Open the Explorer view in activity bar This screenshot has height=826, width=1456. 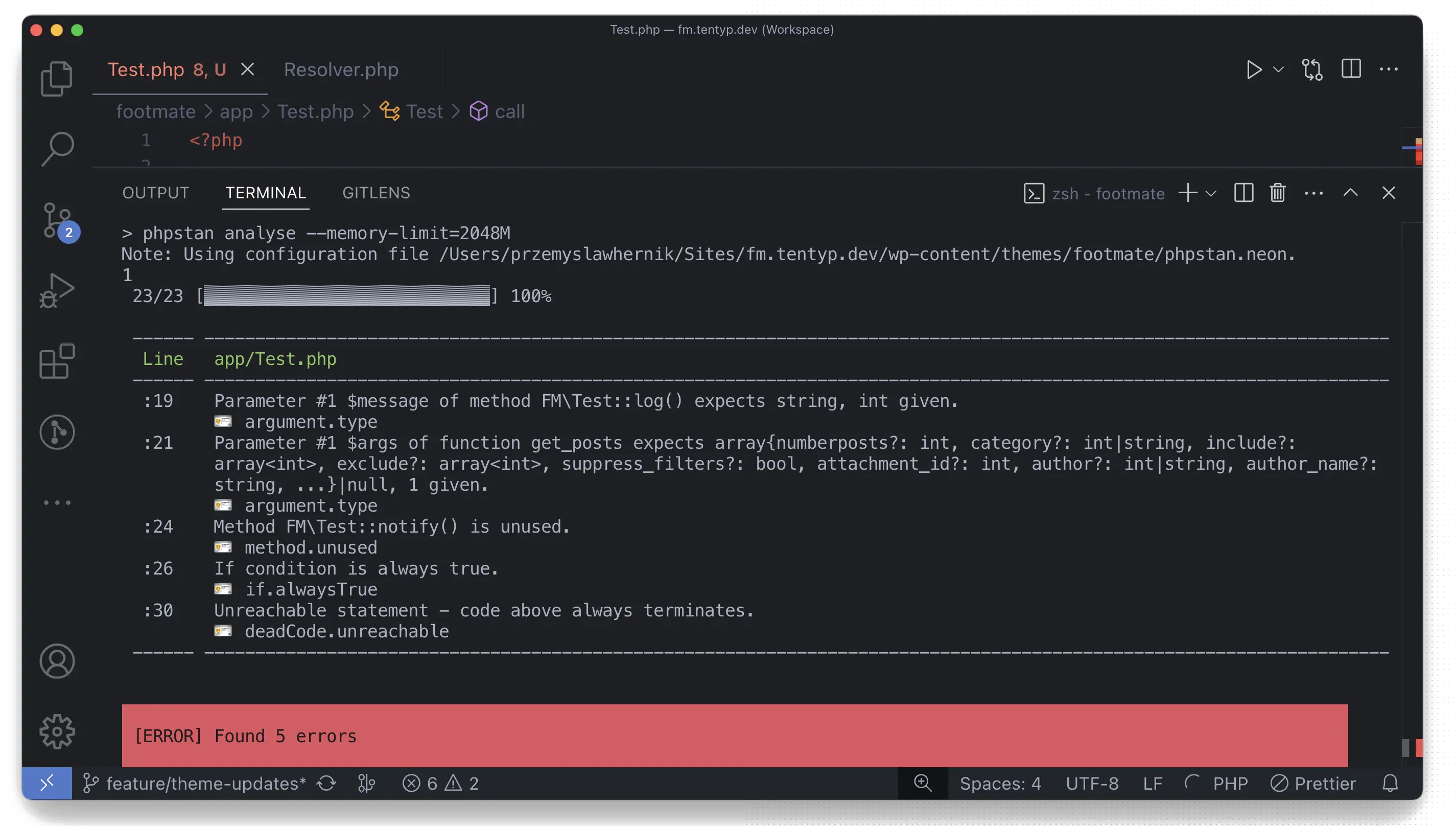tap(57, 78)
